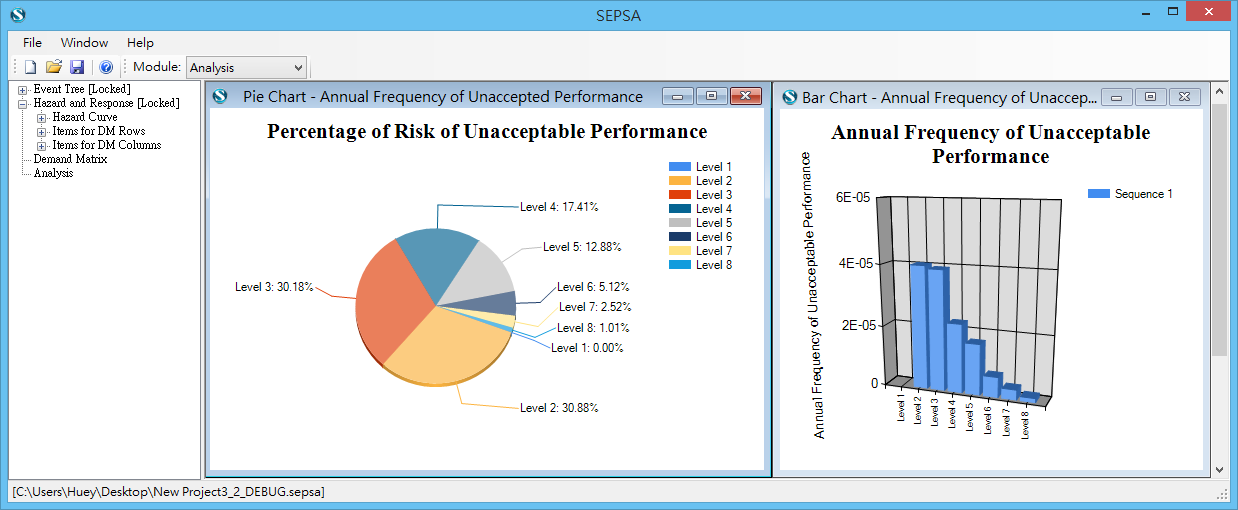Click the Level 3 legend color swatch
The image size is (1238, 510).
click(679, 195)
